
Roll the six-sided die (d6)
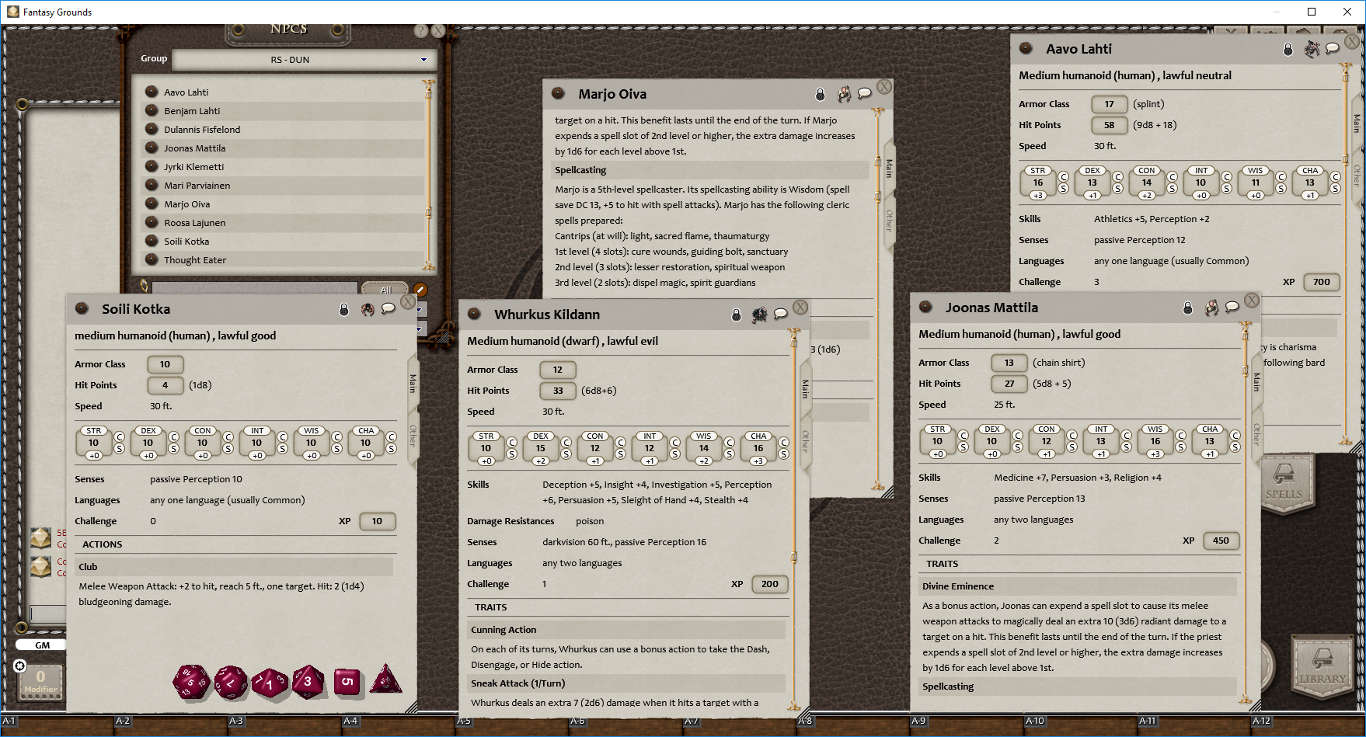347,681
